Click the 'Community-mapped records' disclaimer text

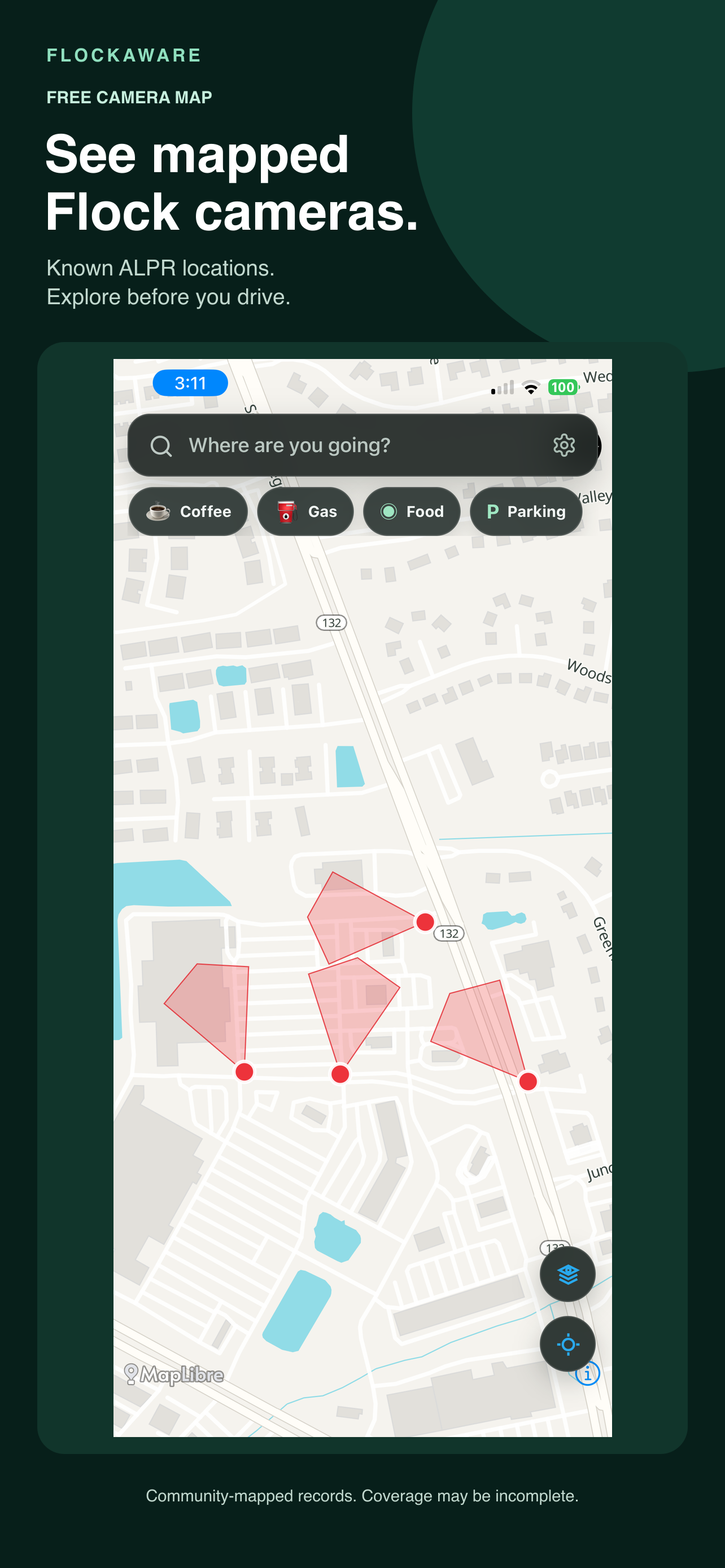362,1496
